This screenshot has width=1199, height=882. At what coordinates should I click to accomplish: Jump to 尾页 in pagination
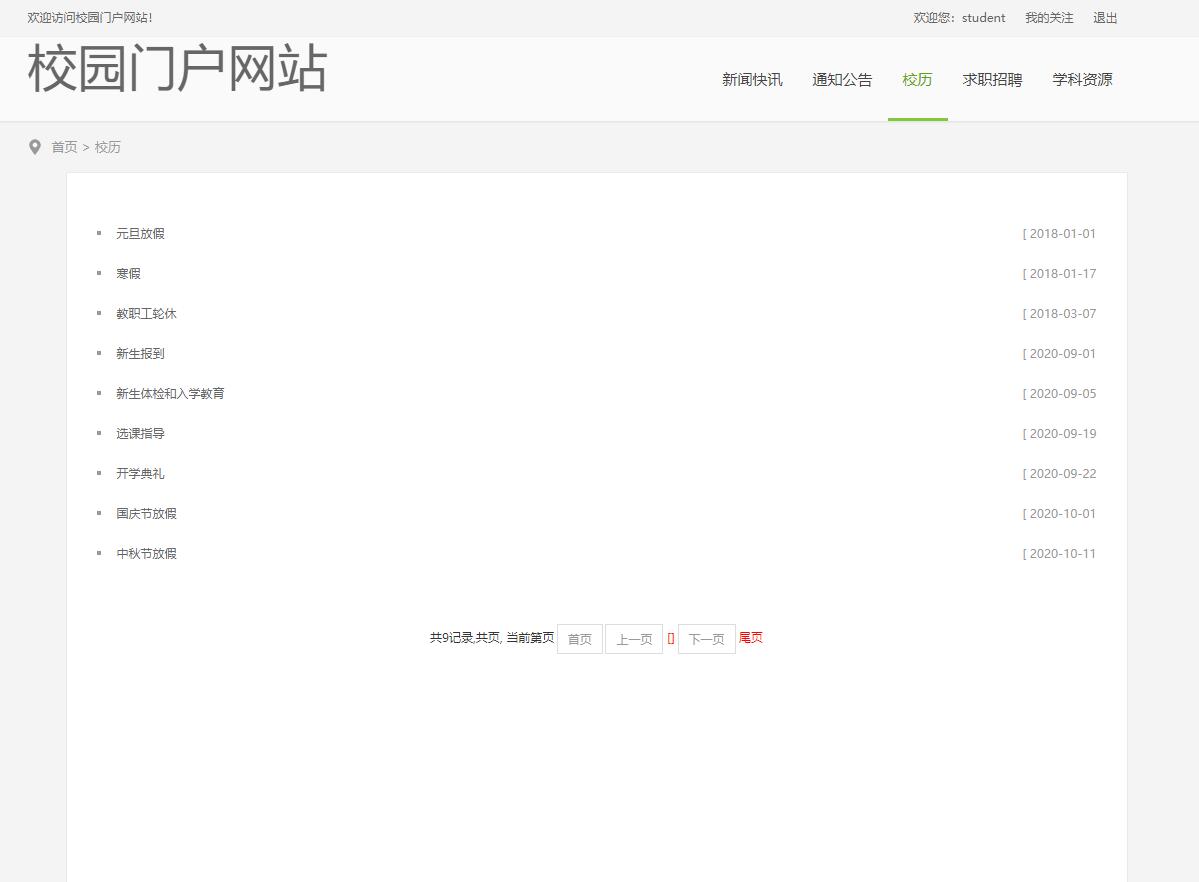click(750, 638)
